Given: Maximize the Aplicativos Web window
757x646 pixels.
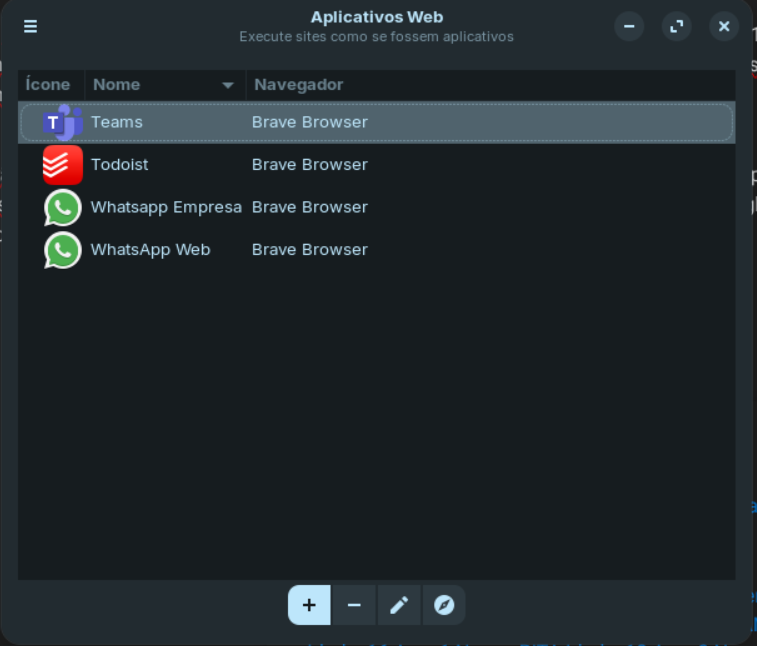Looking at the screenshot, I should [x=677, y=26].
